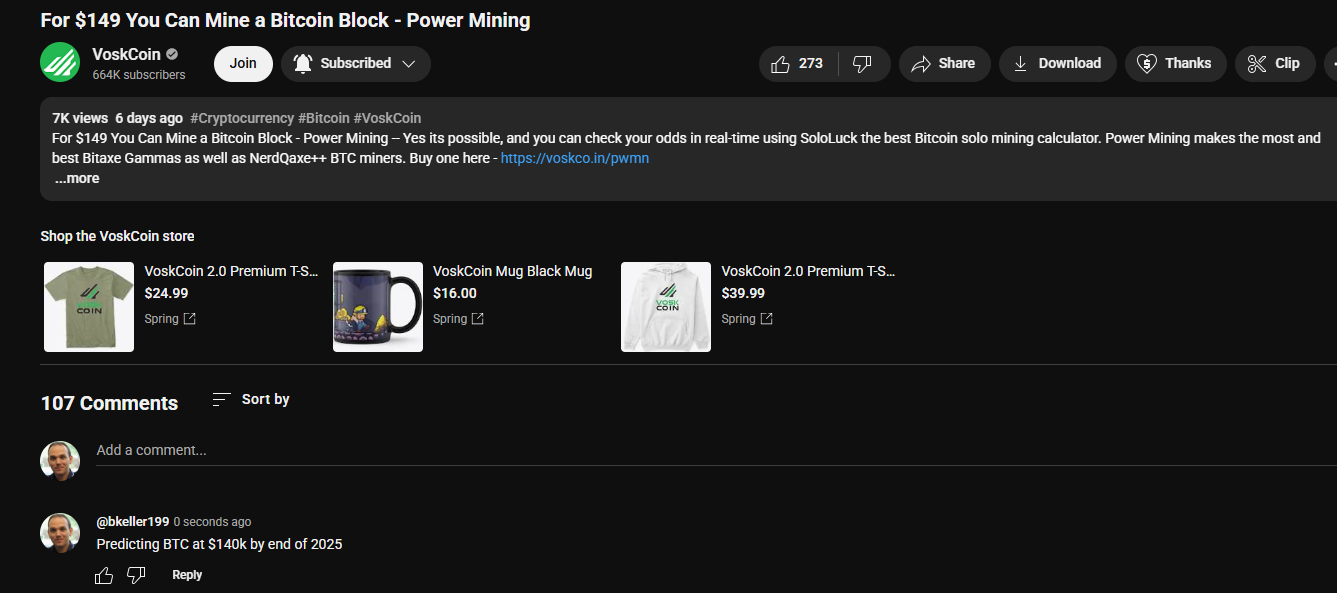Share the video
Viewport: 1337px width, 593px height.
pos(944,64)
